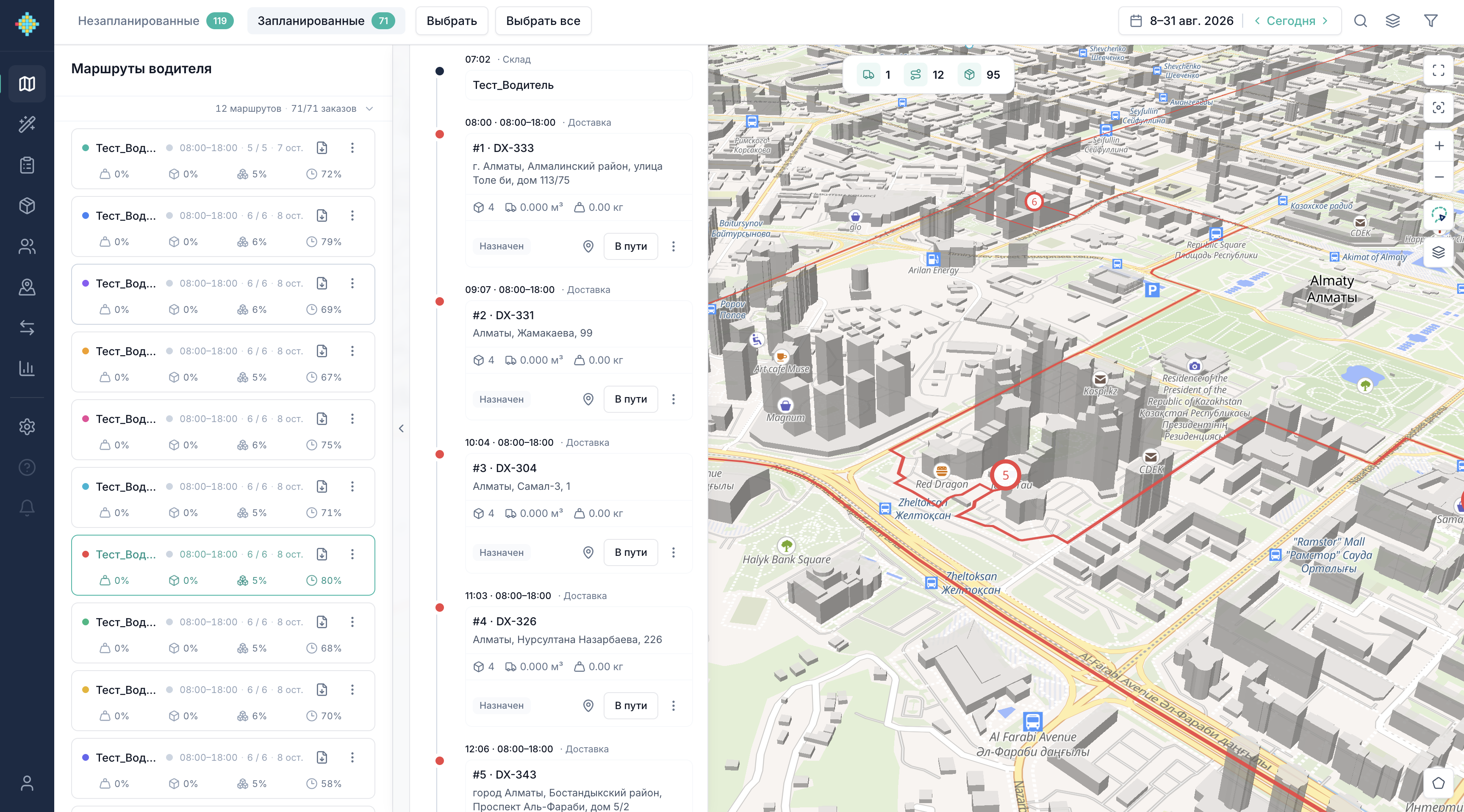Open the bar chart reports icon

click(27, 368)
